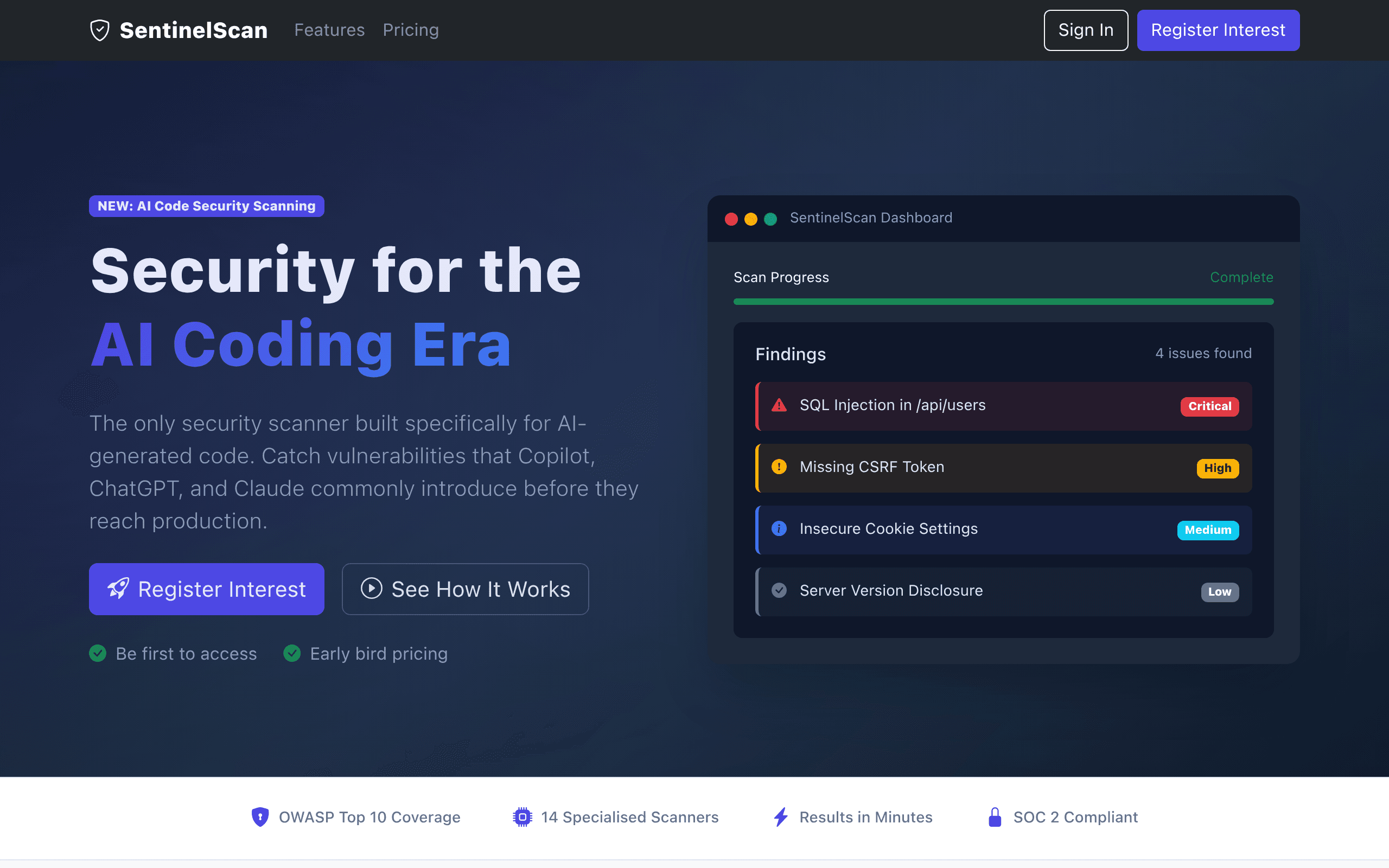Open the SentinelScan brand name link

(193, 30)
